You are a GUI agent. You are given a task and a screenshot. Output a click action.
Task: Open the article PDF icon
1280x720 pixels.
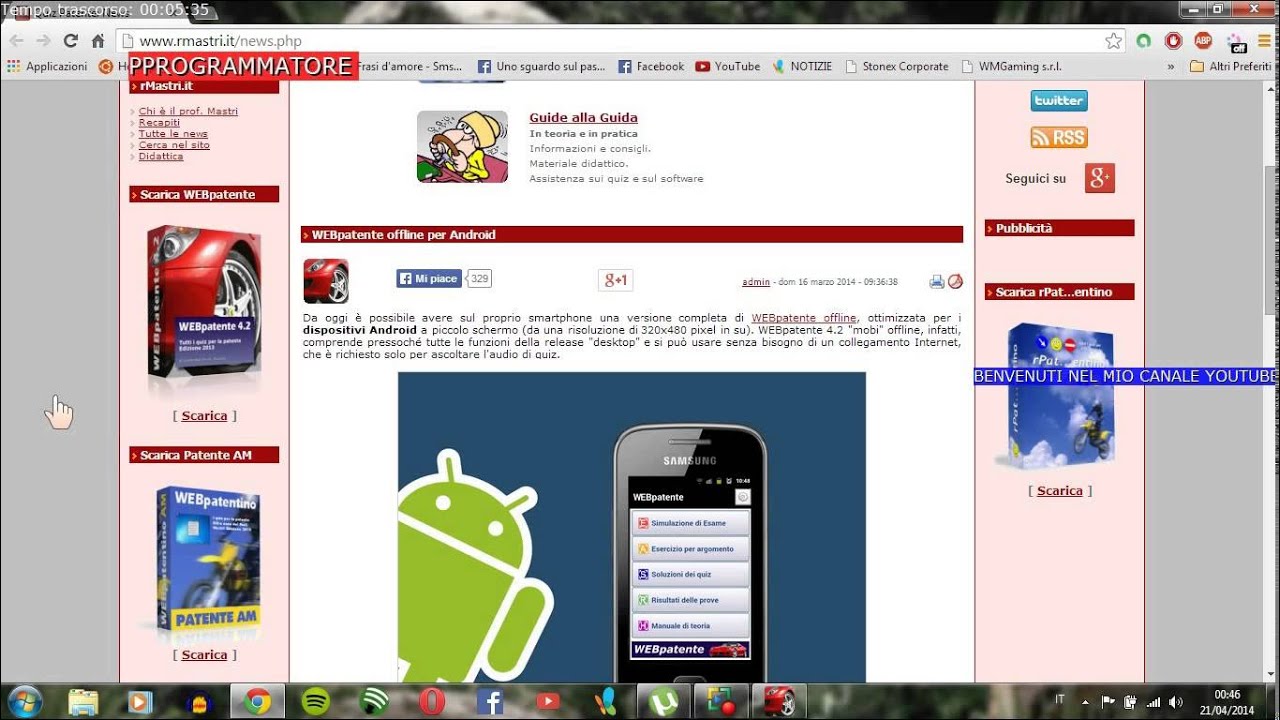coord(955,282)
